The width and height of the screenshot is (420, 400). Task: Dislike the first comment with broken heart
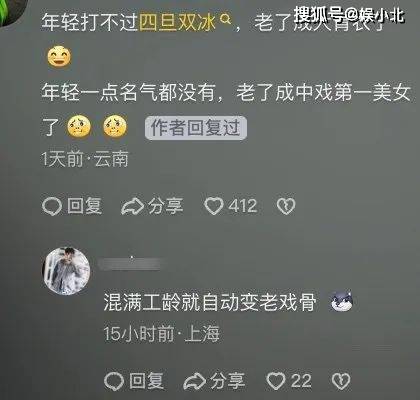click(286, 206)
